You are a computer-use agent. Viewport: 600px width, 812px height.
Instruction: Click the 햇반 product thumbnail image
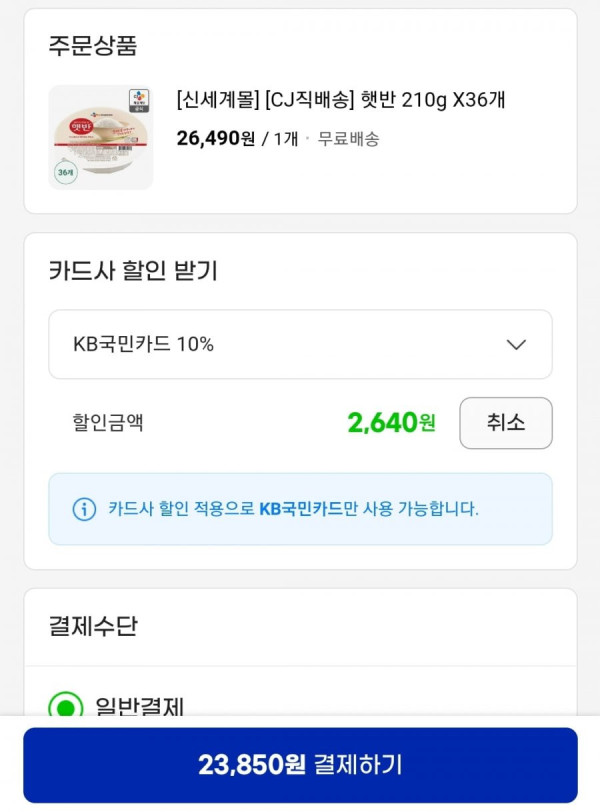pyautogui.click(x=101, y=137)
